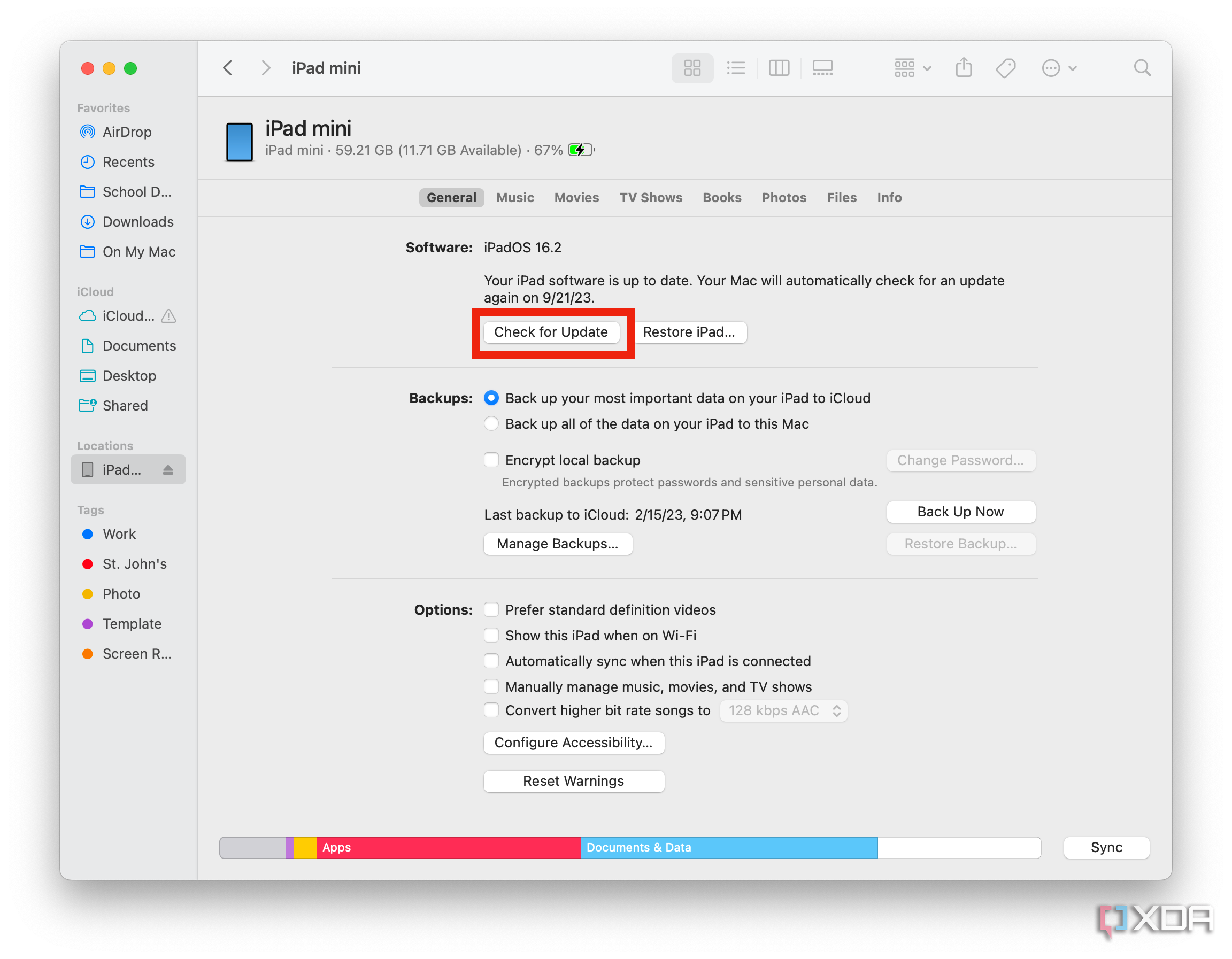Open Documents in sidebar
The image size is (1232, 959).
coord(127,346)
